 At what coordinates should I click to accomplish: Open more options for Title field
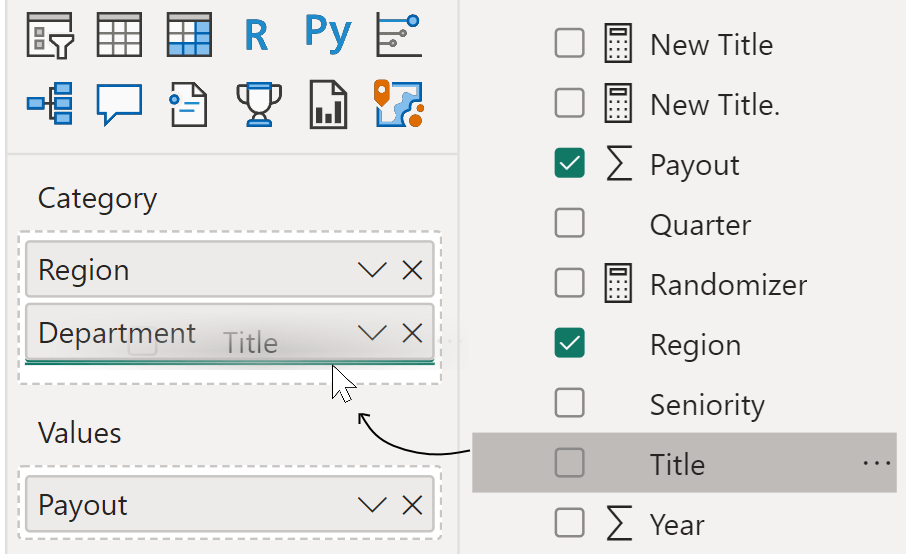click(x=876, y=464)
